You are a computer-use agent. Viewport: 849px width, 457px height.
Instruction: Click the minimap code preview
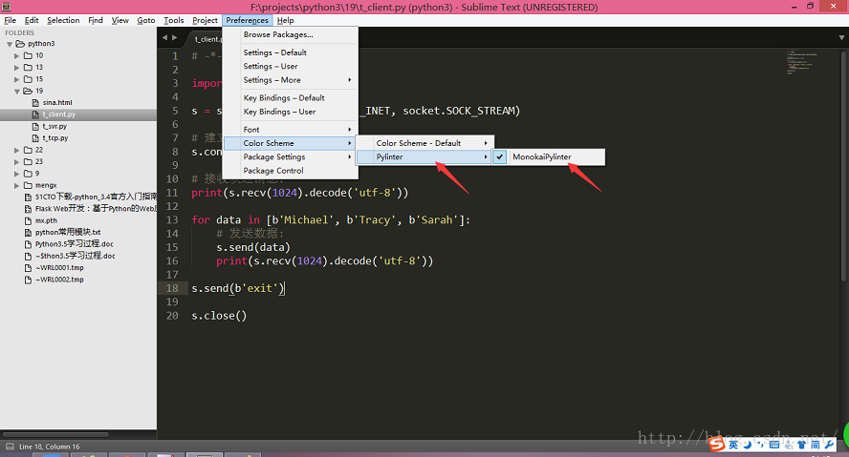point(802,63)
